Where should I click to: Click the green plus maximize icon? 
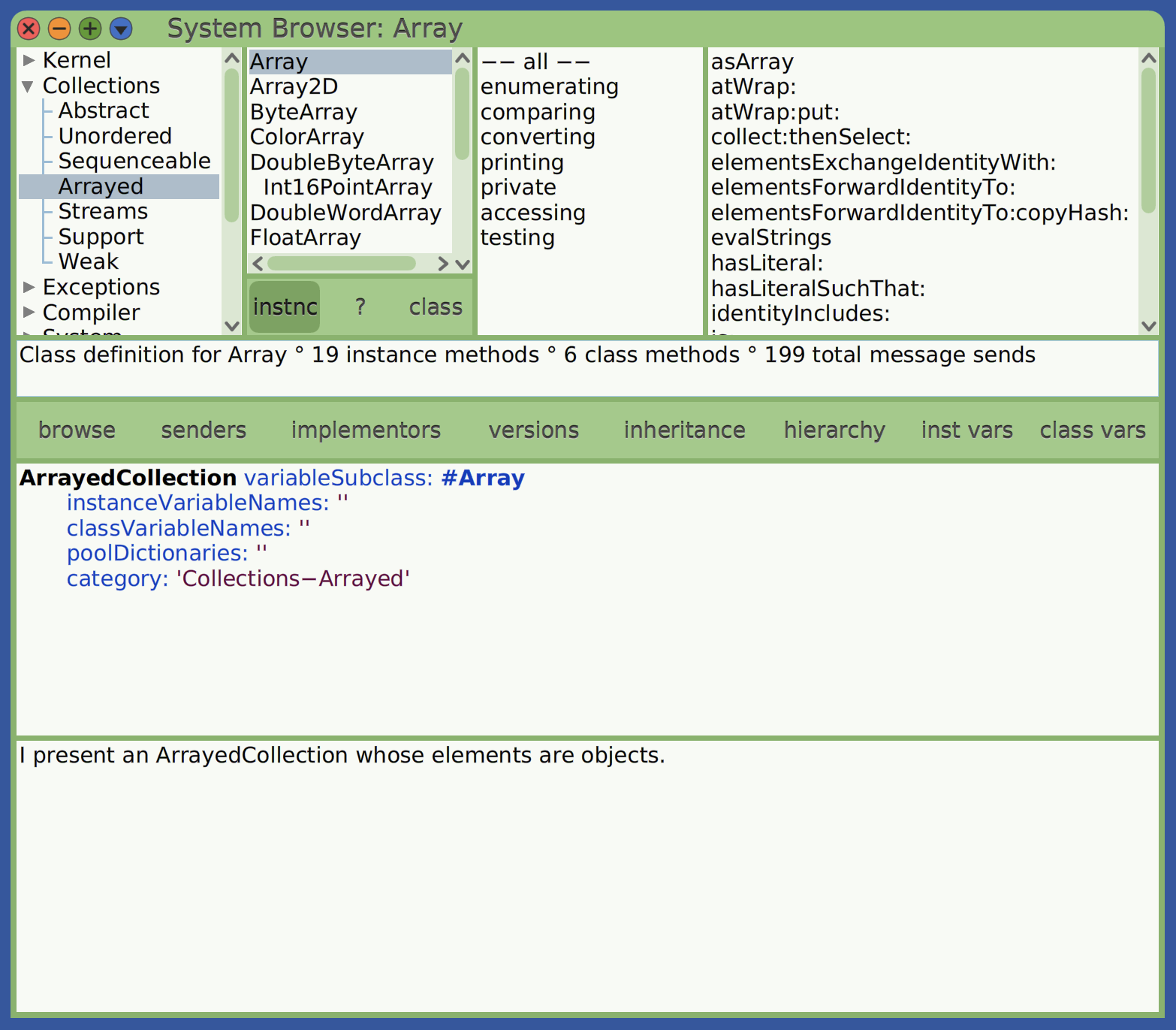(89, 29)
